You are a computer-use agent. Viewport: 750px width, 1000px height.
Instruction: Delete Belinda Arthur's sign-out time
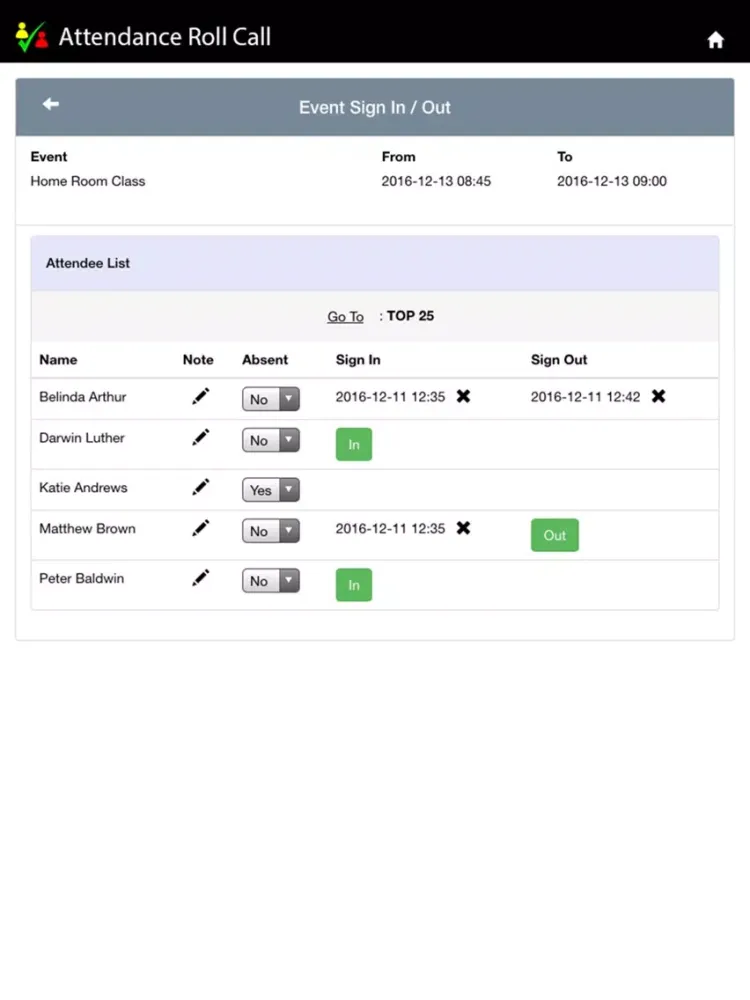[658, 397]
